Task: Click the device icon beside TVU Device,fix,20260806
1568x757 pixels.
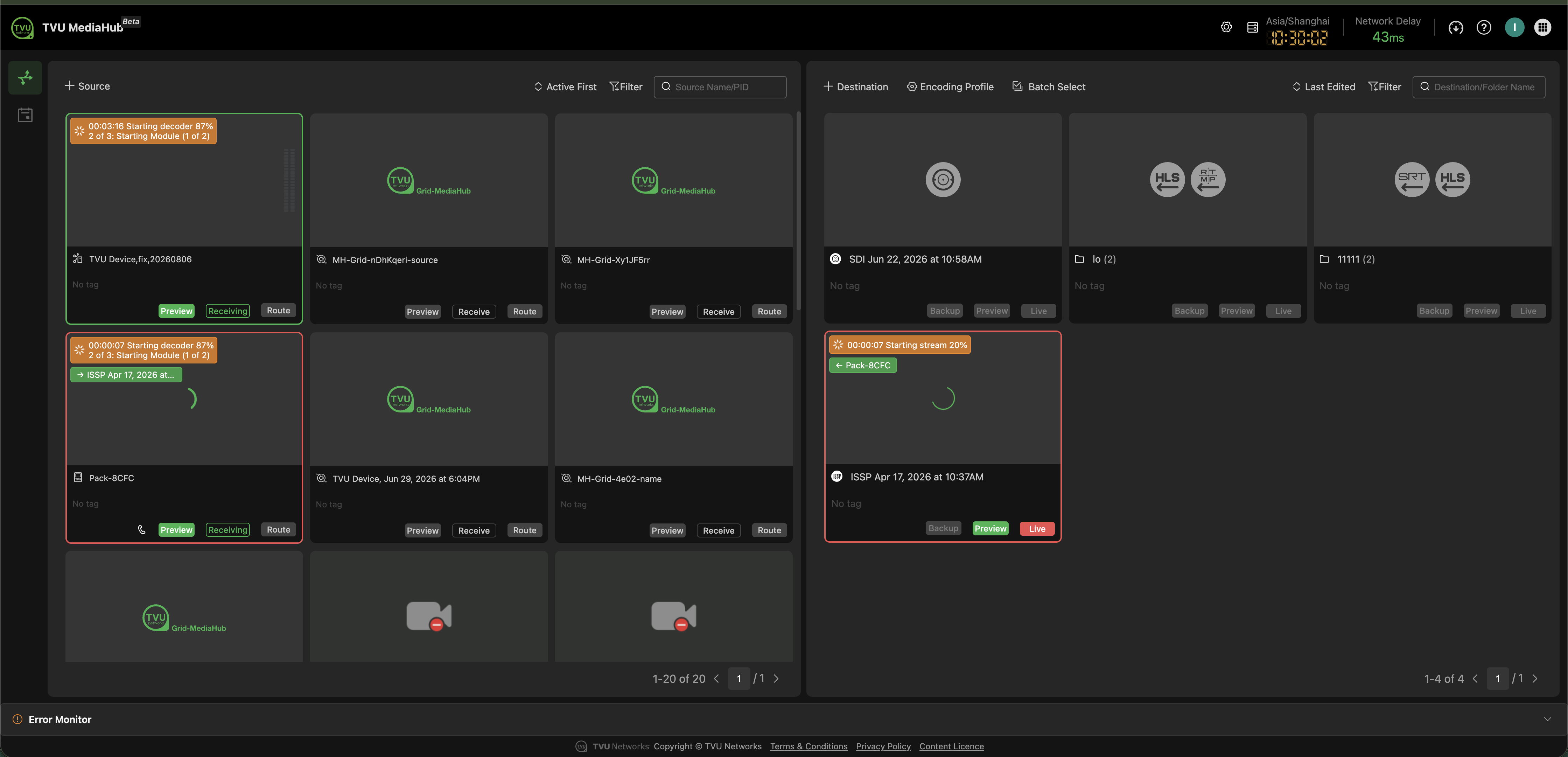Action: [x=78, y=259]
